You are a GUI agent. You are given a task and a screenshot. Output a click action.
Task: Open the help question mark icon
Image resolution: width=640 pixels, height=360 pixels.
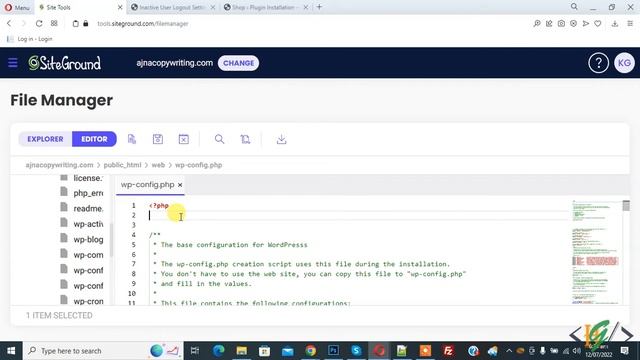point(598,63)
